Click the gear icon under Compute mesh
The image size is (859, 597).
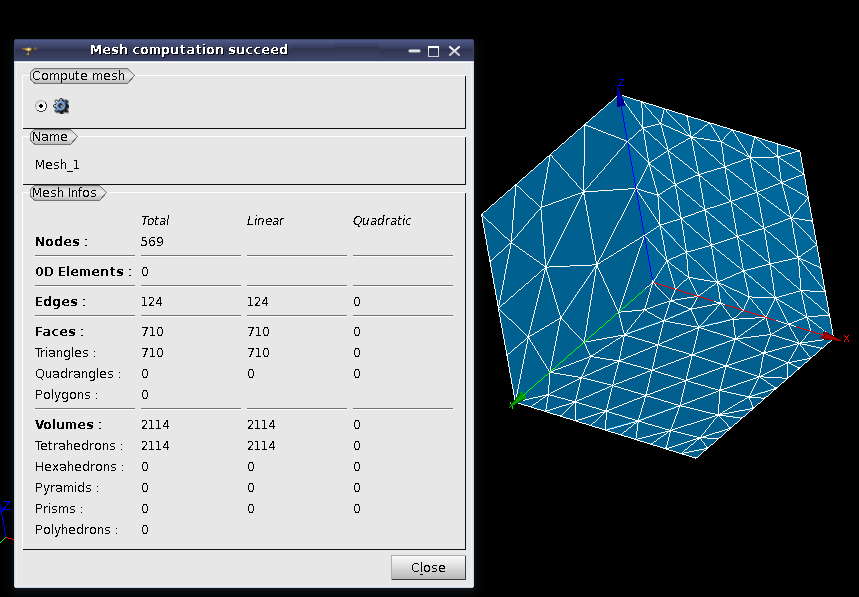coord(61,106)
